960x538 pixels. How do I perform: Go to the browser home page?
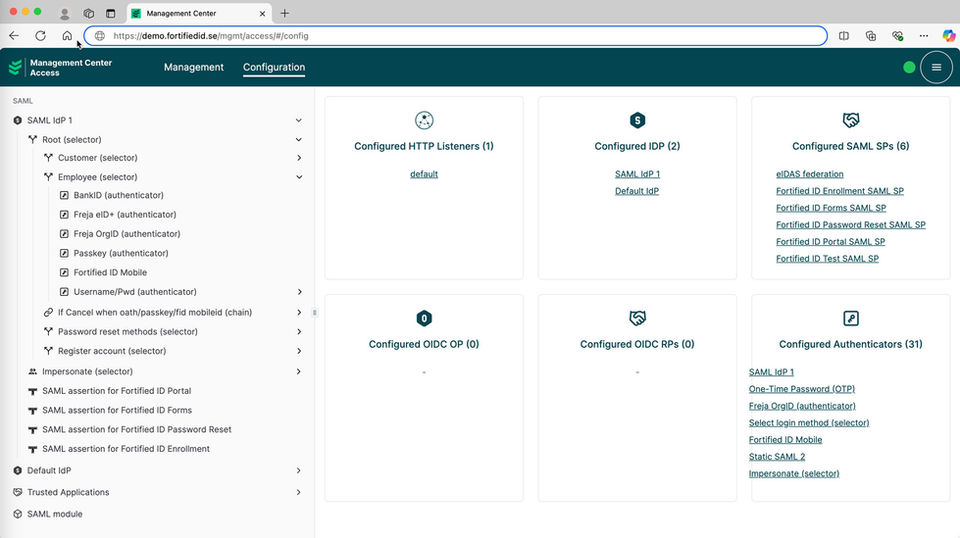tap(67, 35)
